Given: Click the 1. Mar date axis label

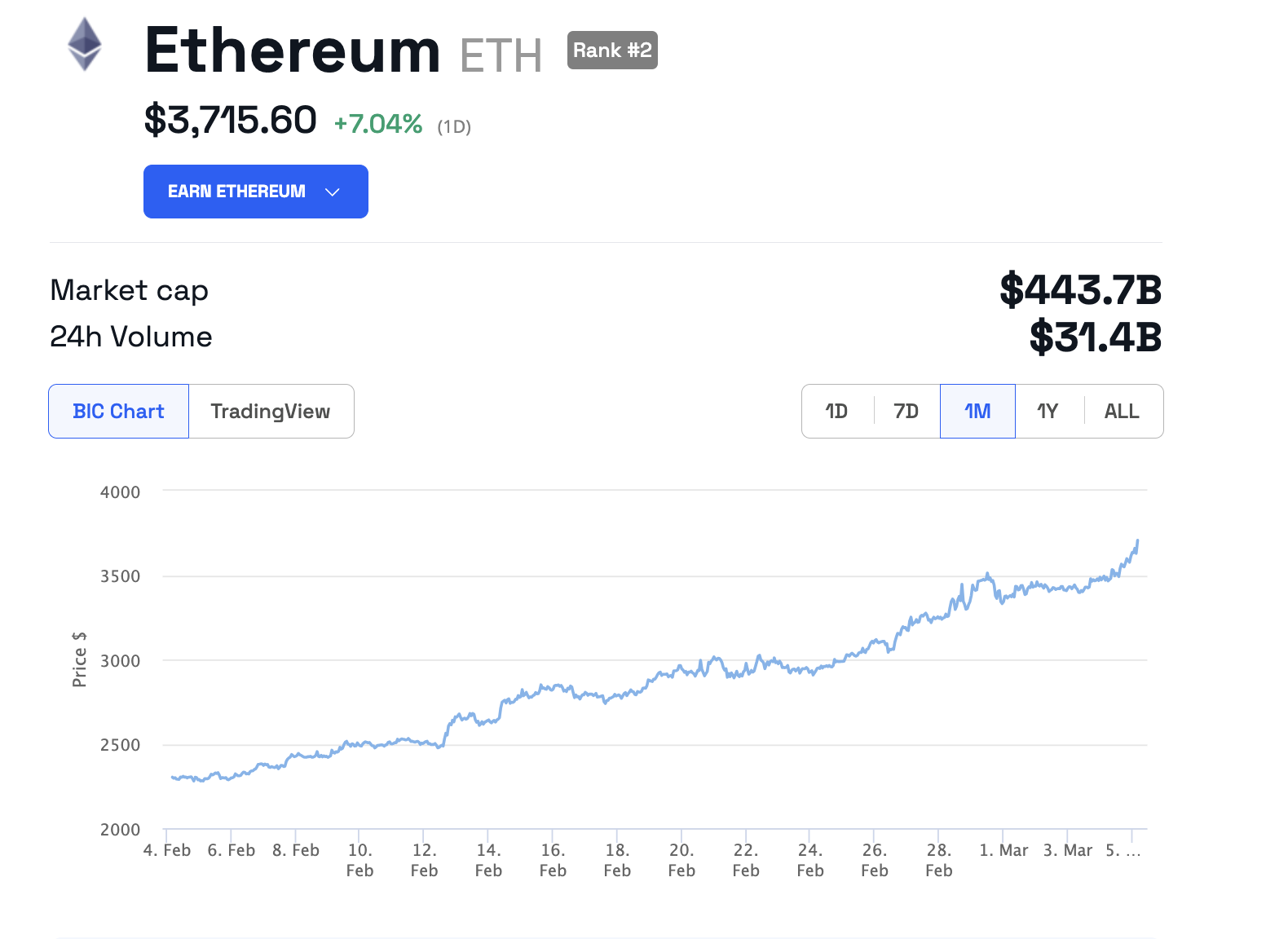Looking at the screenshot, I should pos(1003,850).
